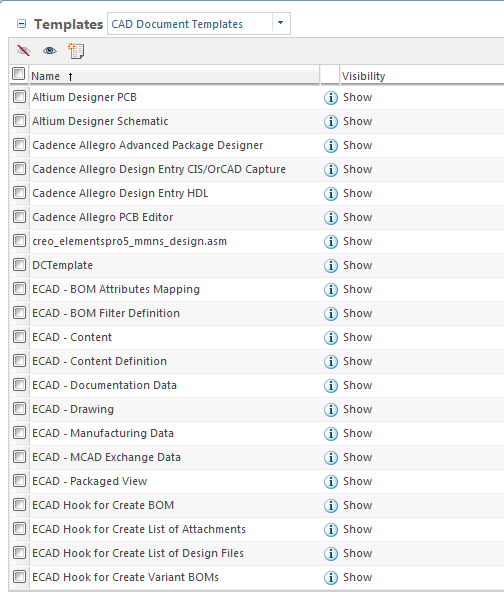The width and height of the screenshot is (504, 592).
Task: Tick the select-all checkbox in the header
Action: click(x=18, y=73)
